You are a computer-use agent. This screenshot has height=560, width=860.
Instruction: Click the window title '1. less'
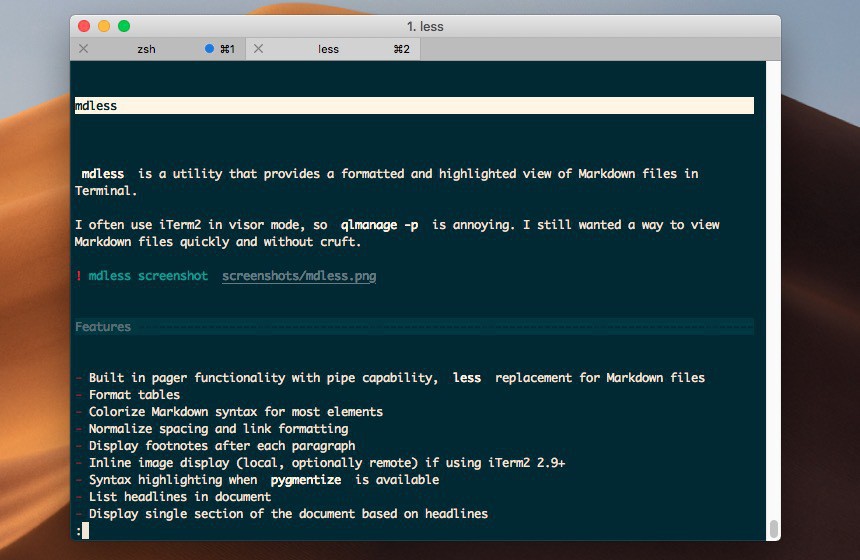[x=425, y=26]
